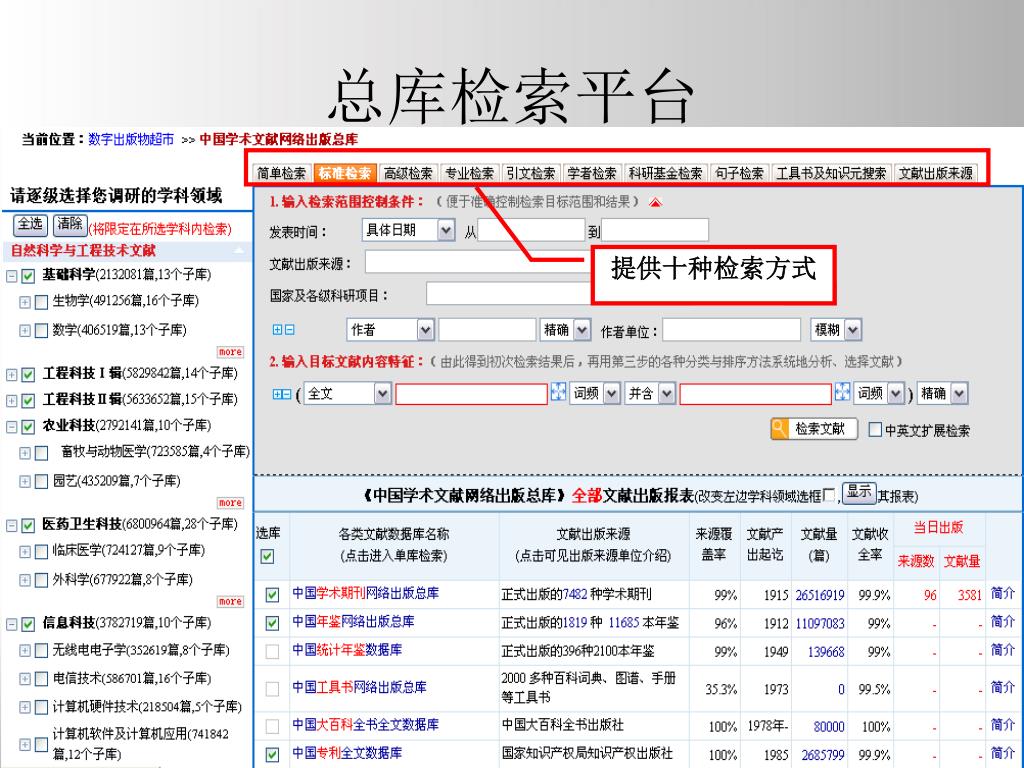Toggle select-all checkbox under 选库 header

pyautogui.click(x=267, y=556)
